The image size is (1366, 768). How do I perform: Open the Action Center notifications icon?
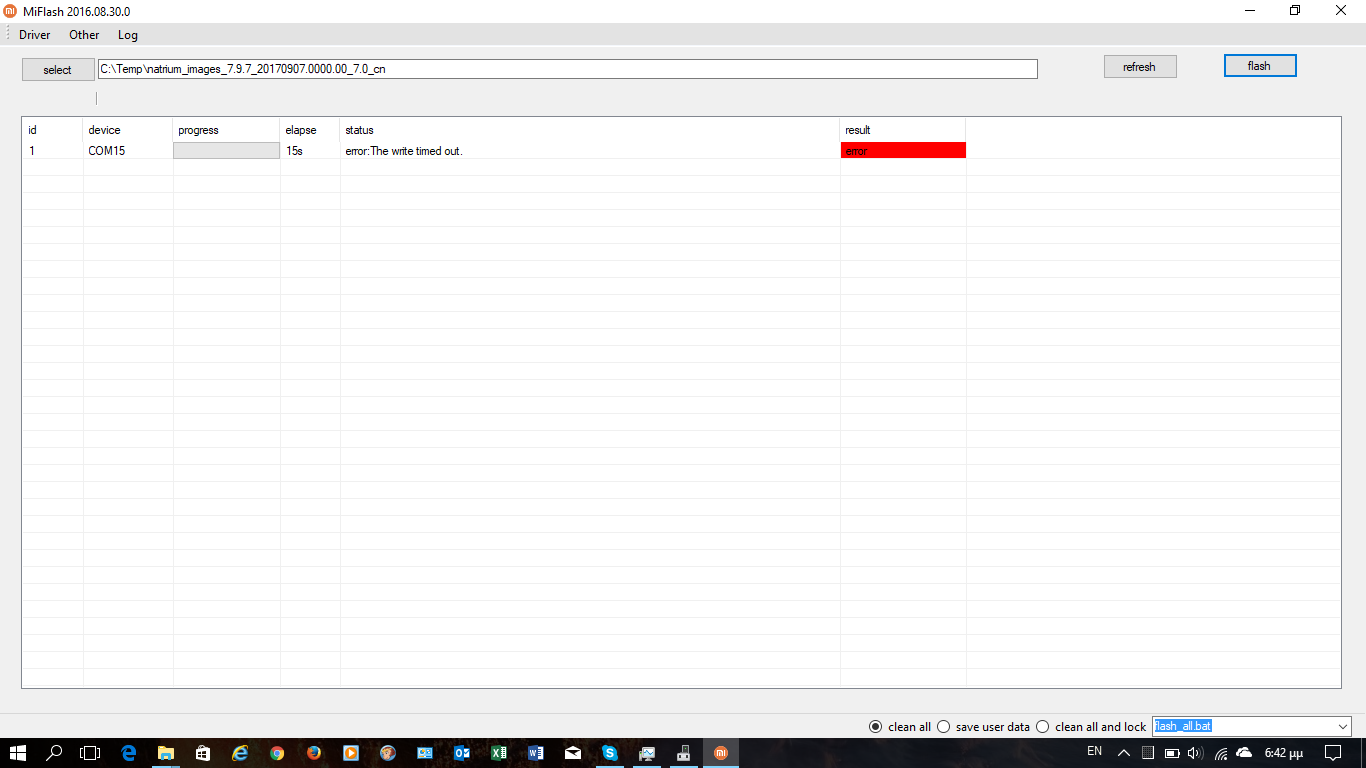tap(1333, 753)
